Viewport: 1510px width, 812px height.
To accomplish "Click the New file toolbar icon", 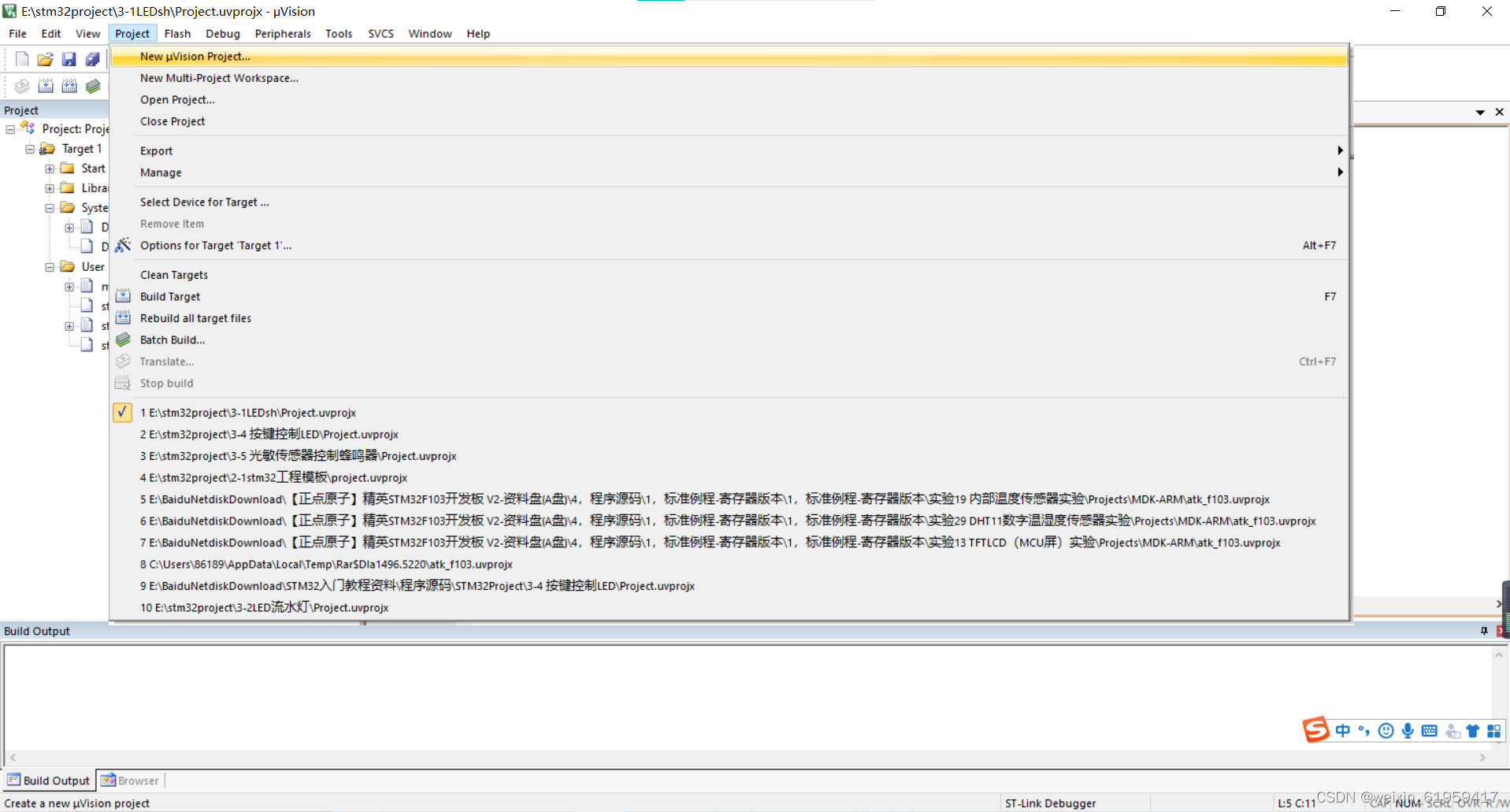I will point(22,59).
